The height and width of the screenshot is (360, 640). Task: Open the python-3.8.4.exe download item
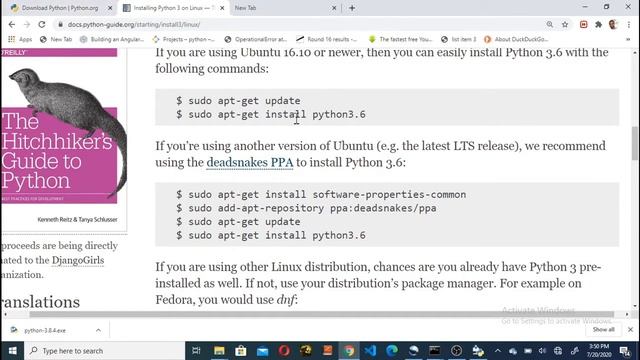point(45,330)
